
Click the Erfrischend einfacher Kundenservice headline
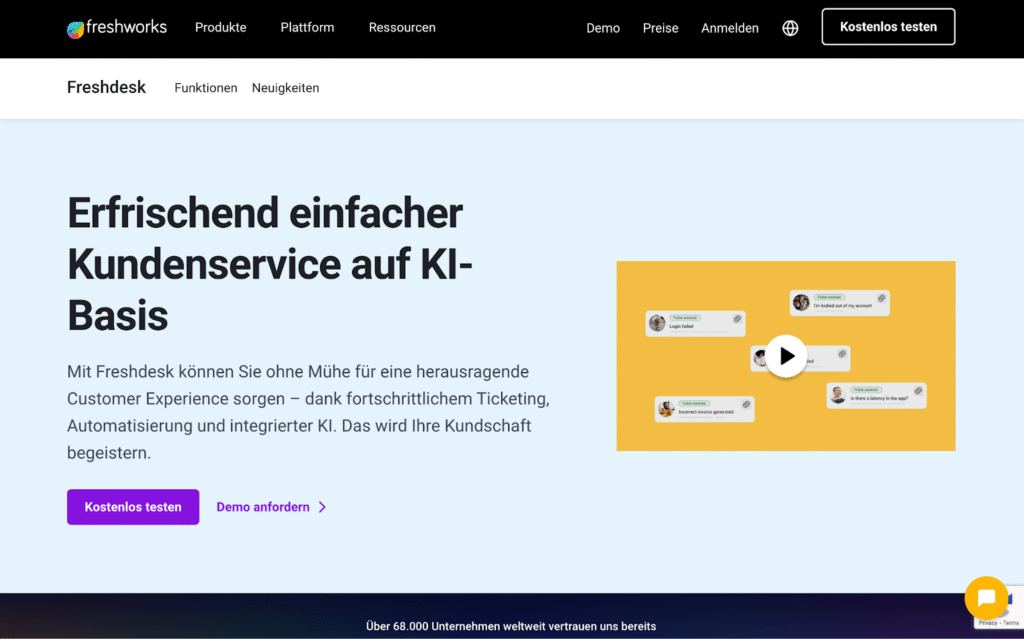tap(270, 264)
